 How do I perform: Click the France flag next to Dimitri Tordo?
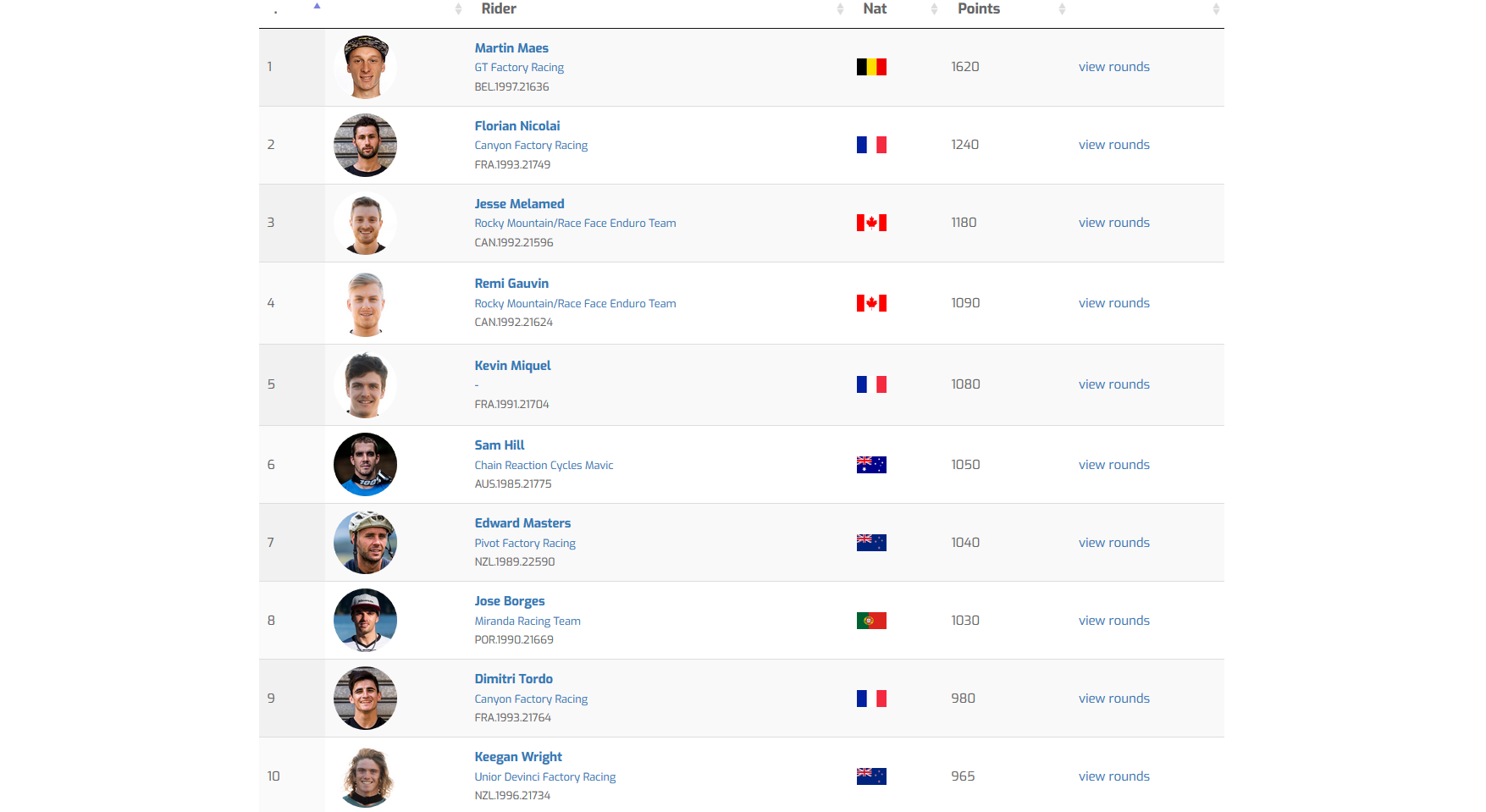(x=871, y=699)
